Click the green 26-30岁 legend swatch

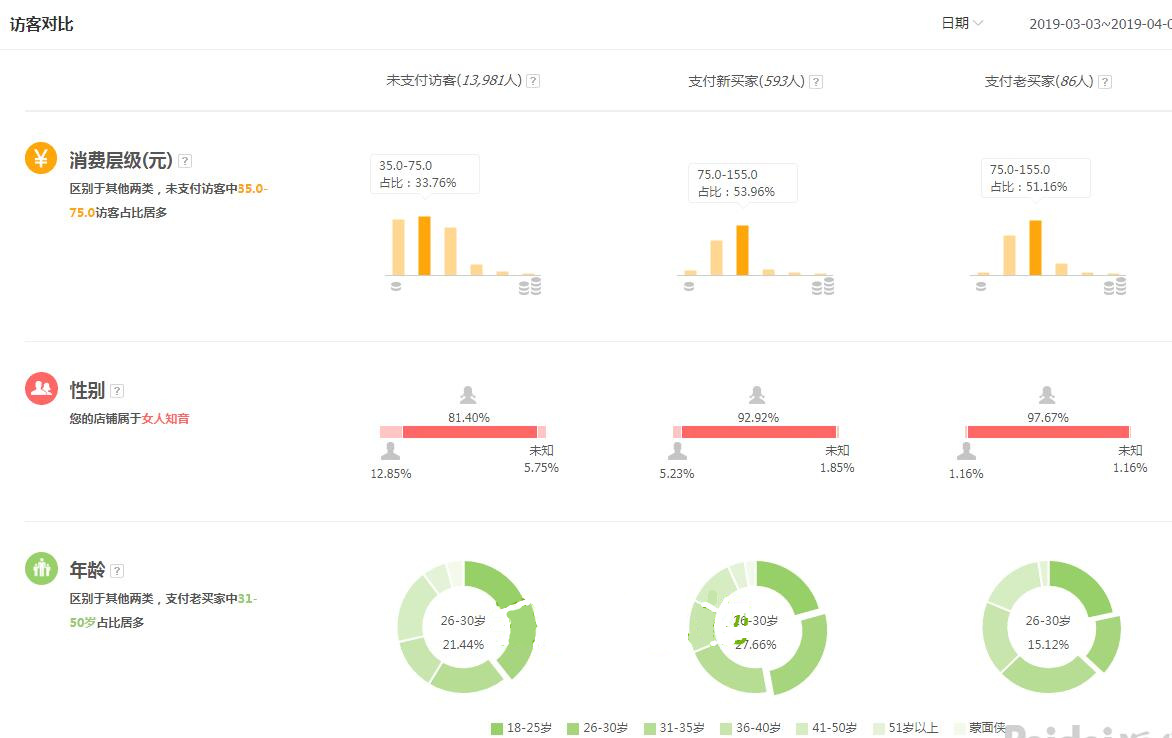point(572,728)
